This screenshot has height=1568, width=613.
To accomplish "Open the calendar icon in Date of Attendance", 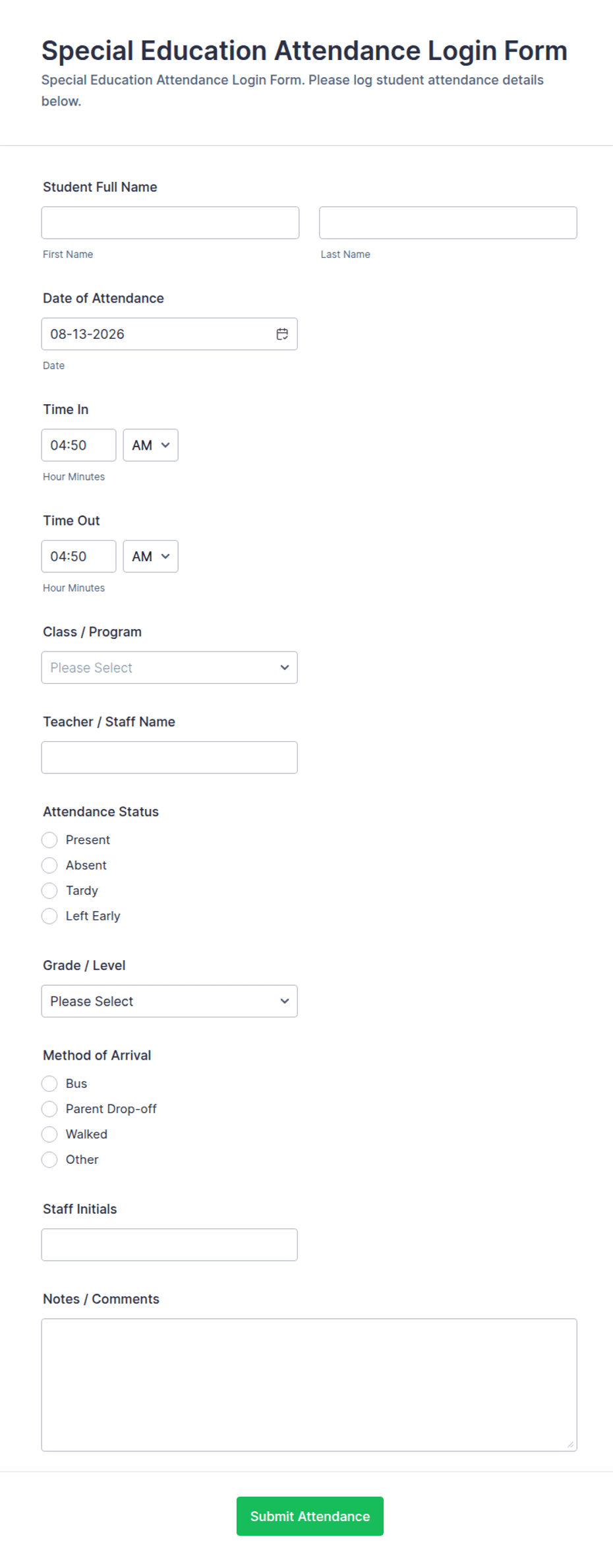I will [x=282, y=334].
